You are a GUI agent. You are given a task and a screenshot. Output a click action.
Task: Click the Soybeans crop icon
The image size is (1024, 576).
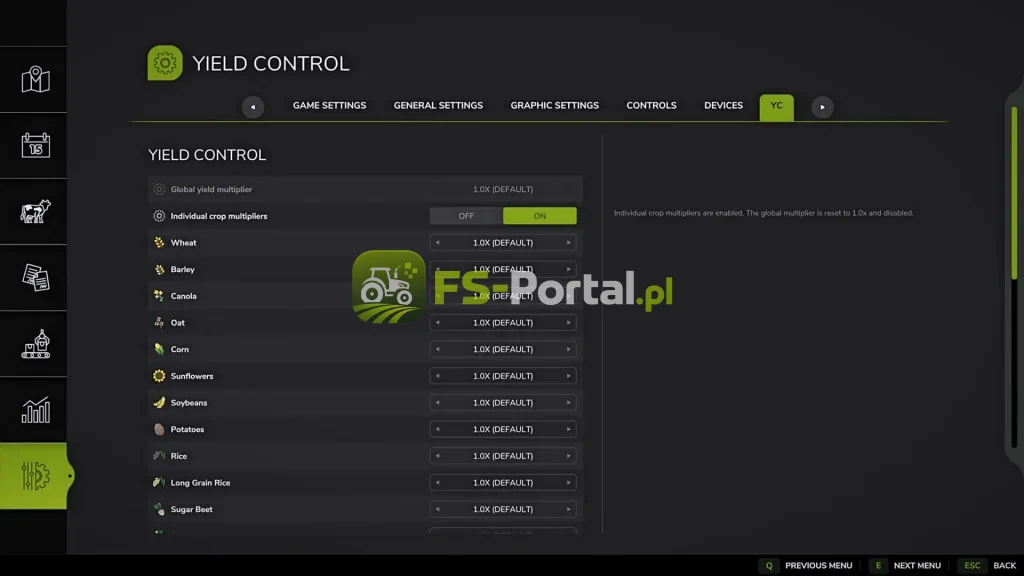click(x=159, y=403)
